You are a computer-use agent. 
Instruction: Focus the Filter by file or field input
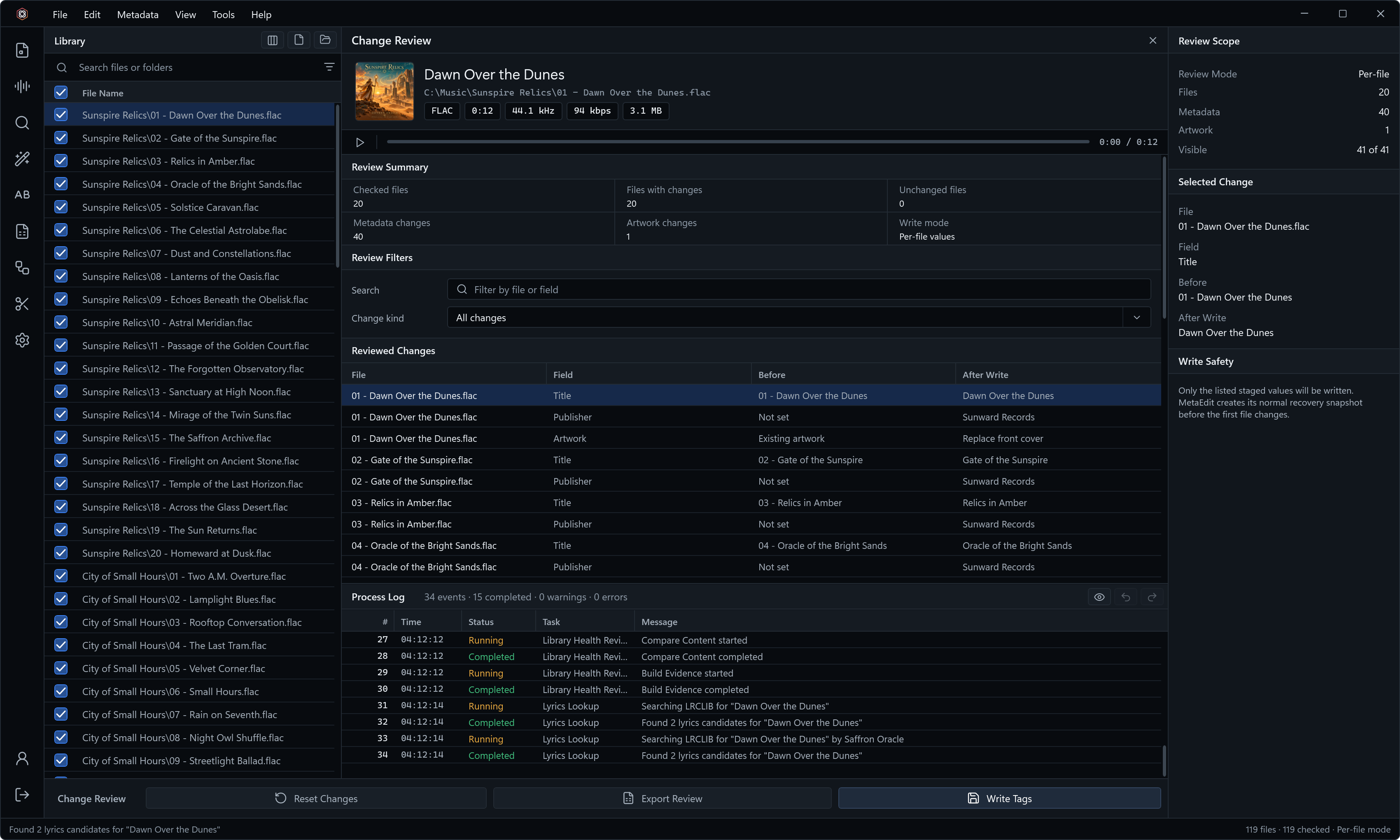(798, 289)
